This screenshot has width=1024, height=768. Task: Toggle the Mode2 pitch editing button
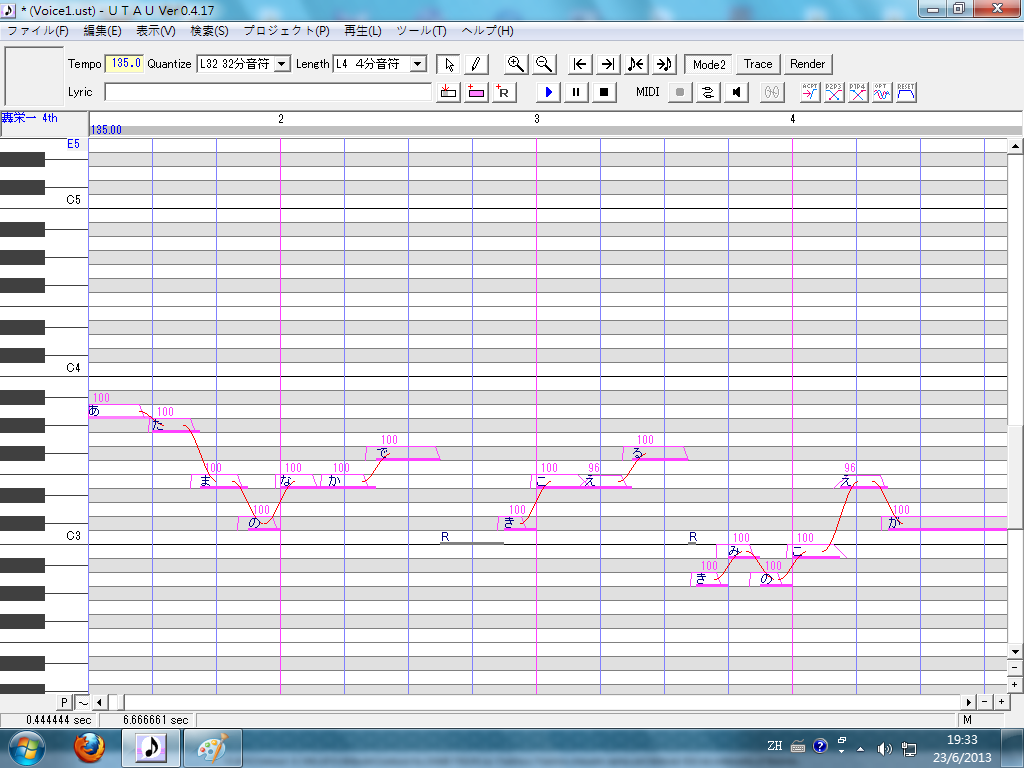[709, 64]
